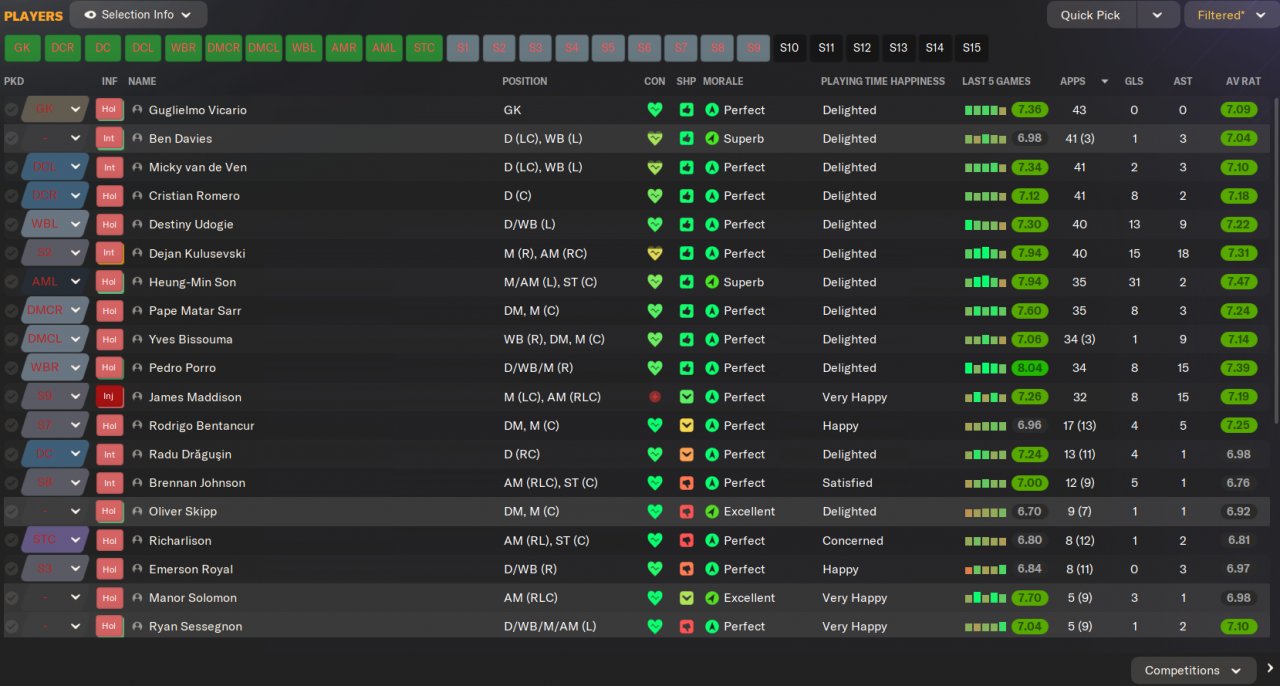Click the eye icon in Selection Info
Image resolution: width=1280 pixels, height=686 pixels.
pos(90,15)
